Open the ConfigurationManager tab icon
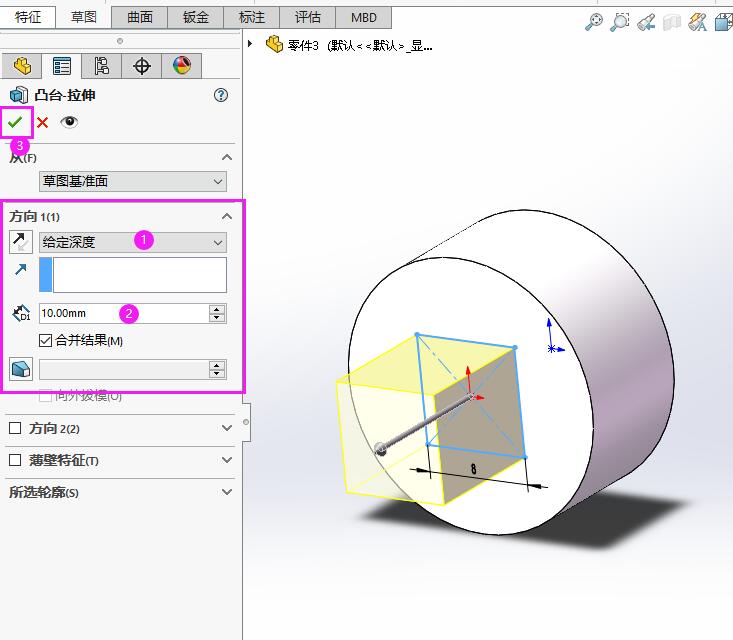The height and width of the screenshot is (640, 733). pos(101,66)
